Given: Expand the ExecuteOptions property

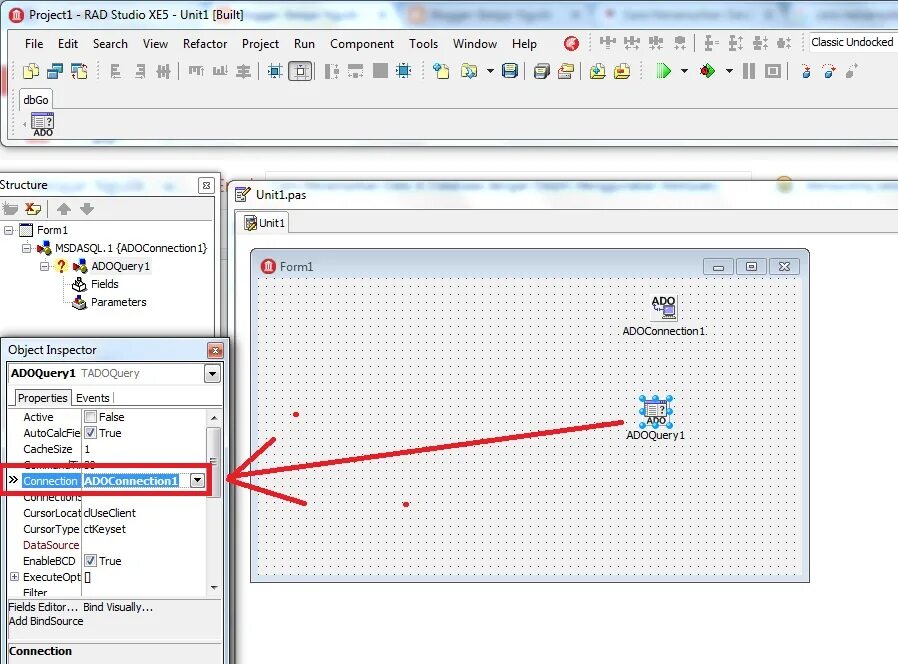Looking at the screenshot, I should coord(14,576).
